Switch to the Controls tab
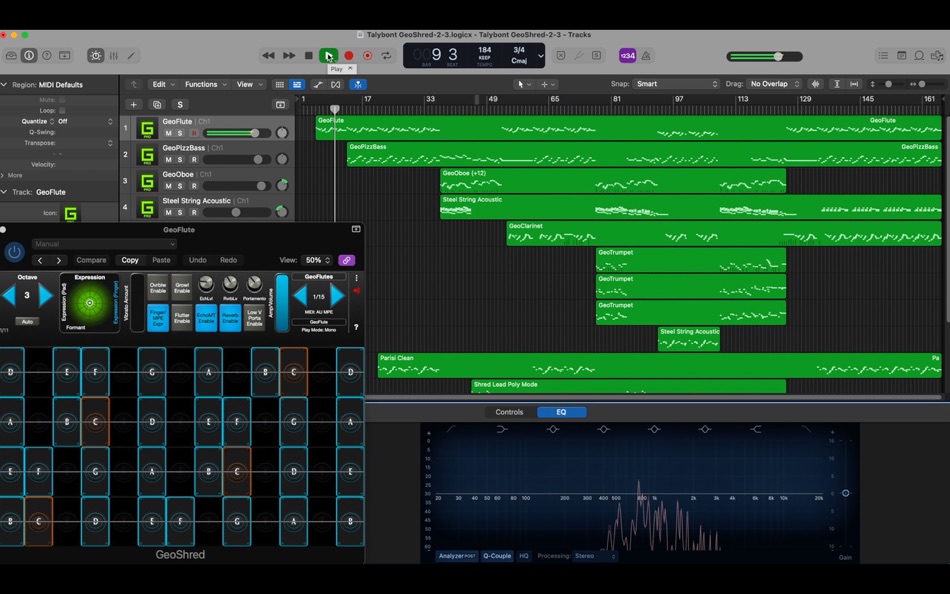 pyautogui.click(x=509, y=412)
